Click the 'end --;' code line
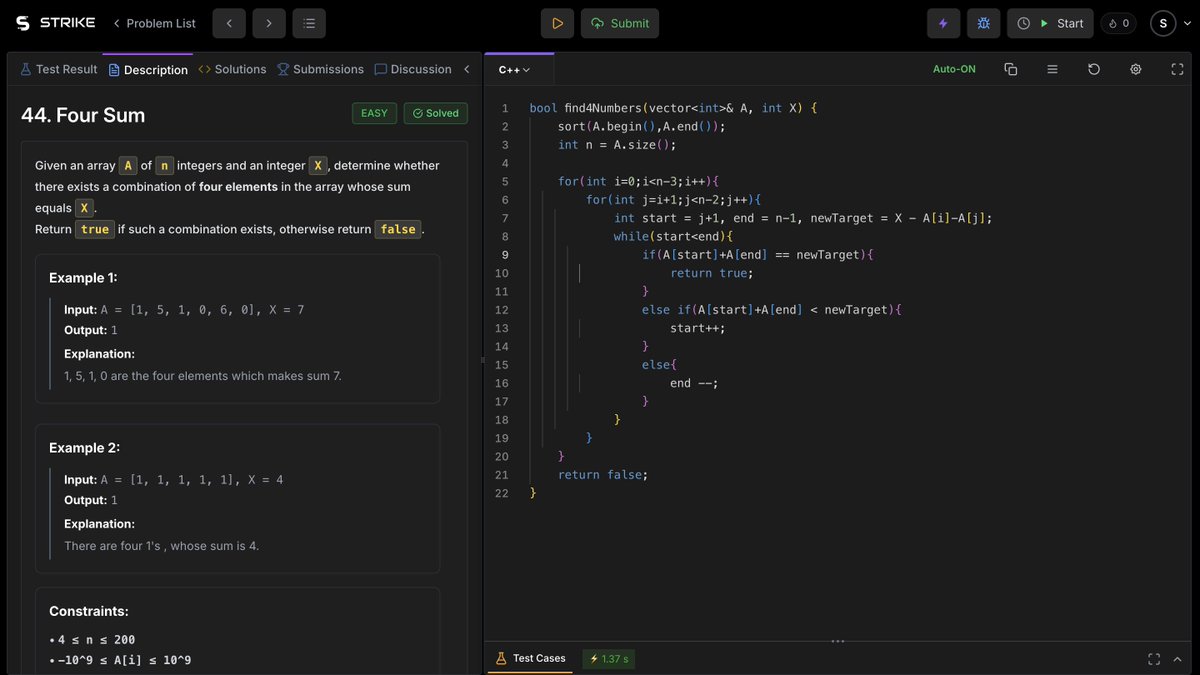Screen dimensions: 1200x675 point(694,383)
